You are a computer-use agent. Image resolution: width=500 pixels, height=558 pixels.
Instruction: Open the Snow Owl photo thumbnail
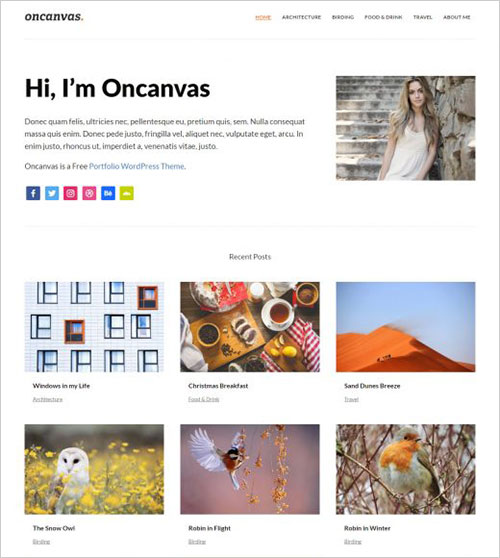point(94,469)
